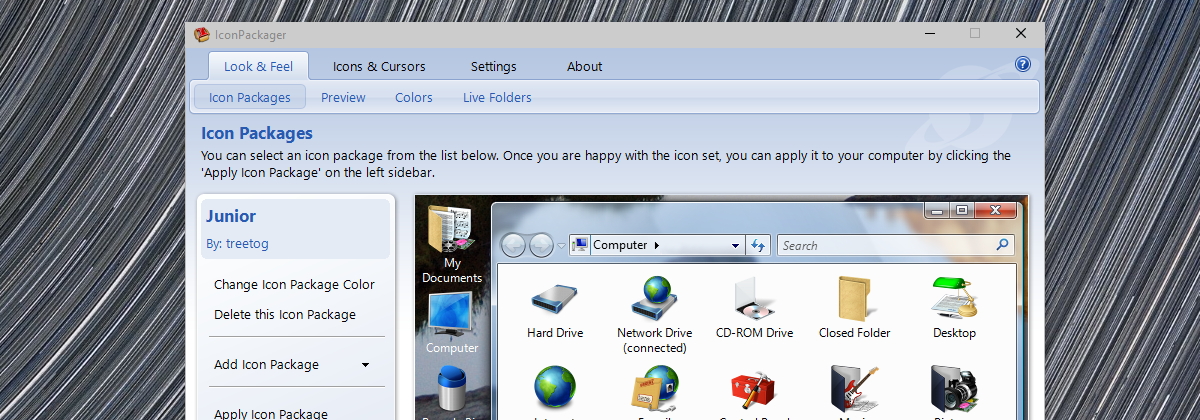Click the blue help question mark icon
Viewport: 1200px width, 420px height.
[x=1022, y=64]
